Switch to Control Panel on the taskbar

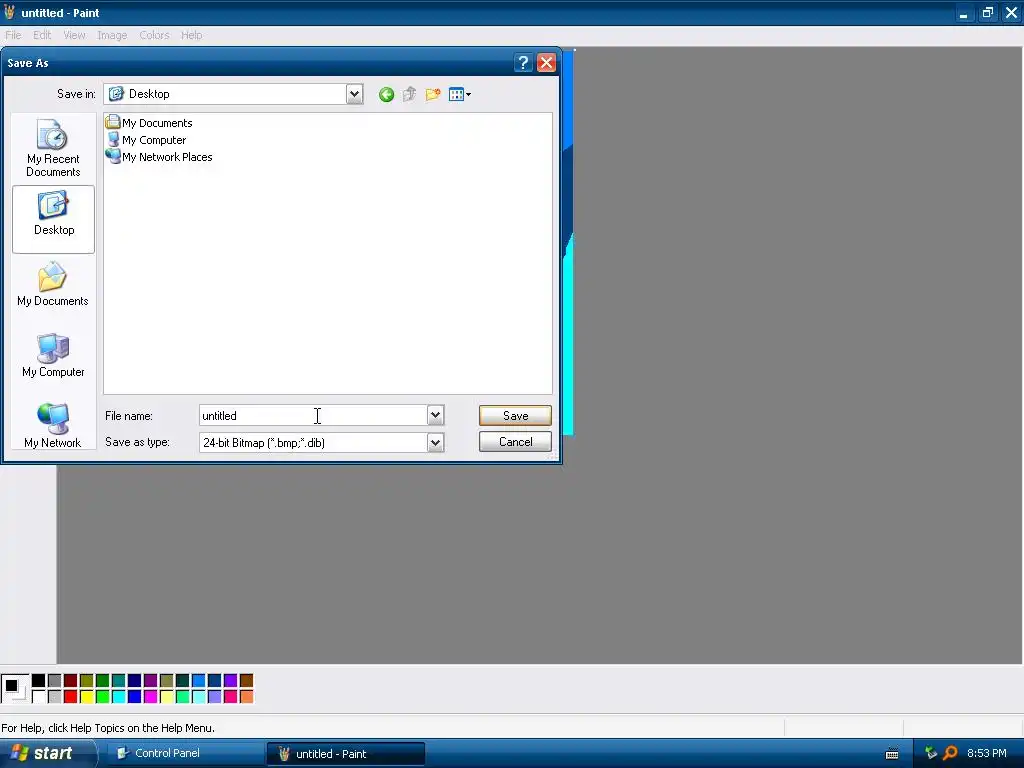coord(184,753)
